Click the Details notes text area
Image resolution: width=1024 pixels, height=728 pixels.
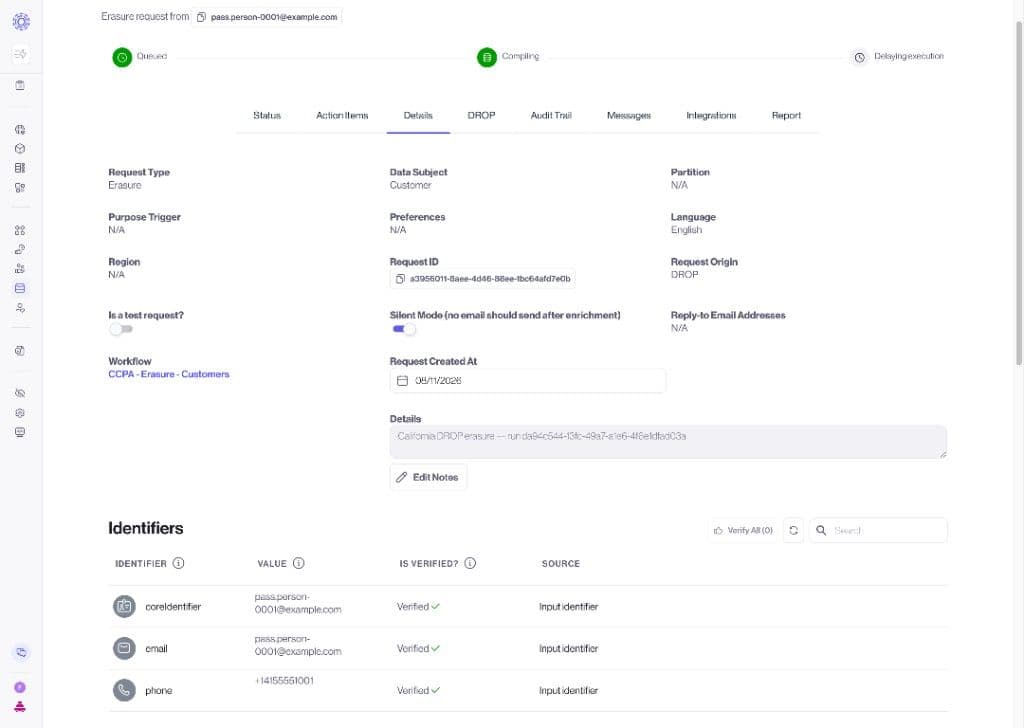coord(668,442)
